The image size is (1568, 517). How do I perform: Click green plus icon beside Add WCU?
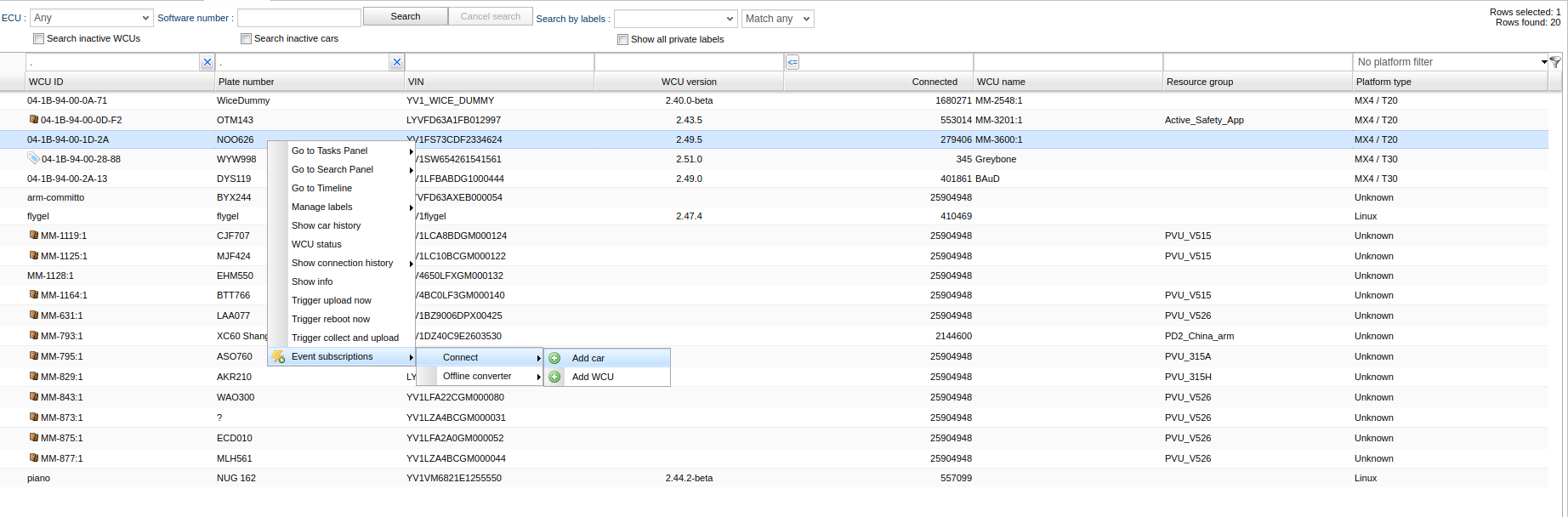554,377
